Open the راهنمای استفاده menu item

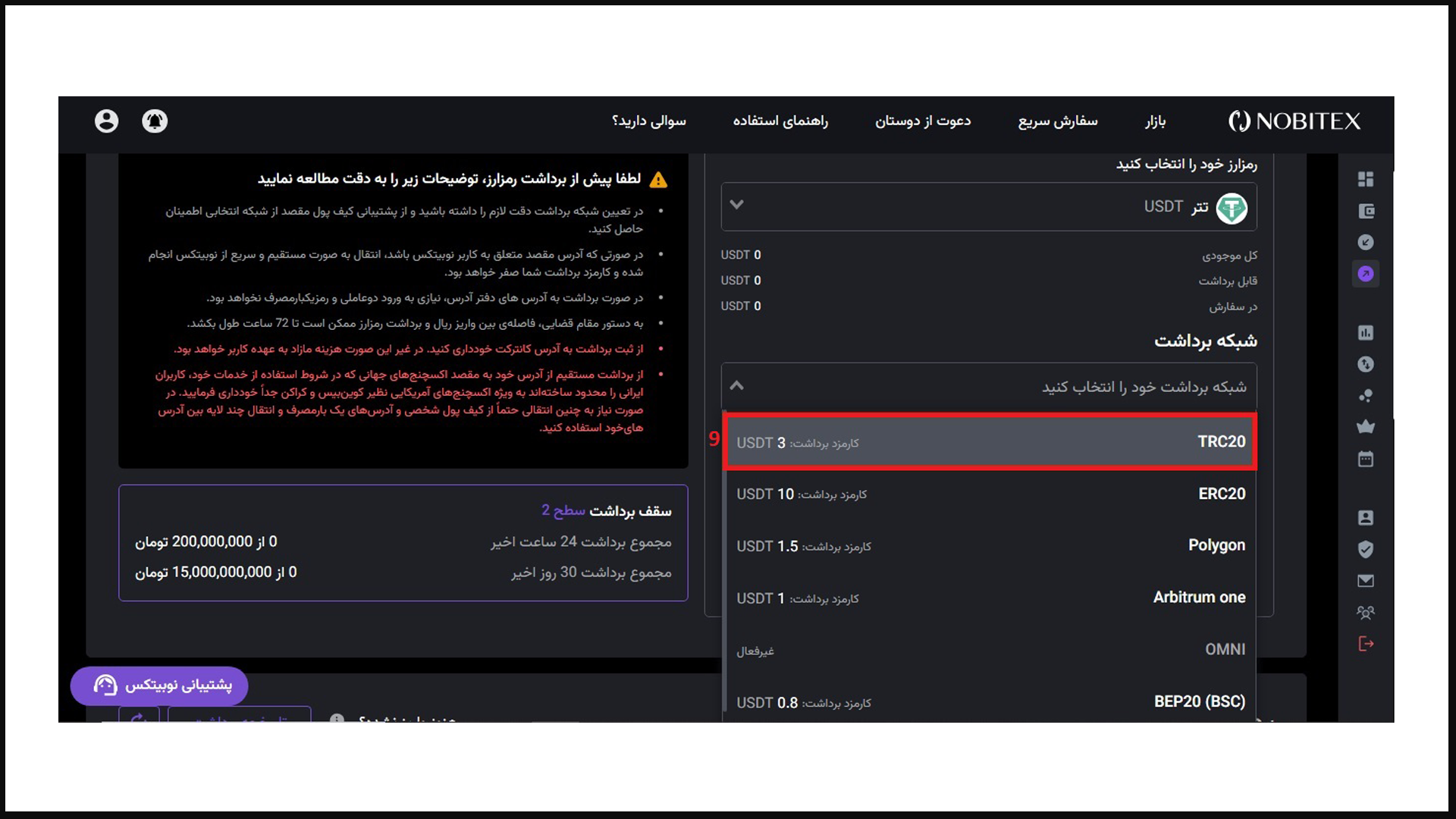tap(780, 121)
